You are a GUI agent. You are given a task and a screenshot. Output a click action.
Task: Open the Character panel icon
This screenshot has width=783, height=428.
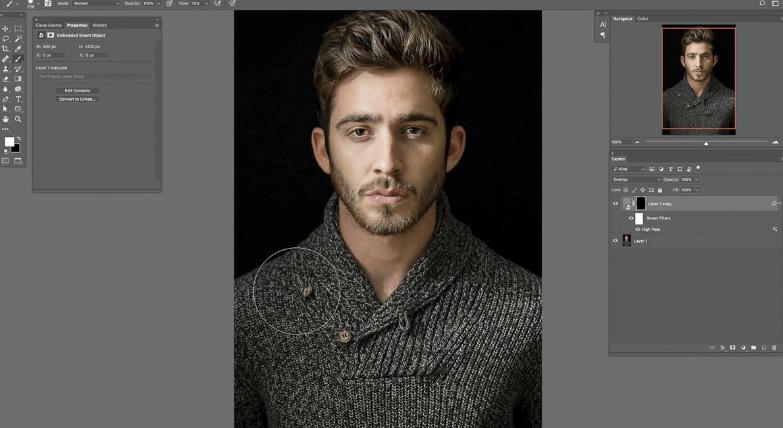tap(602, 24)
